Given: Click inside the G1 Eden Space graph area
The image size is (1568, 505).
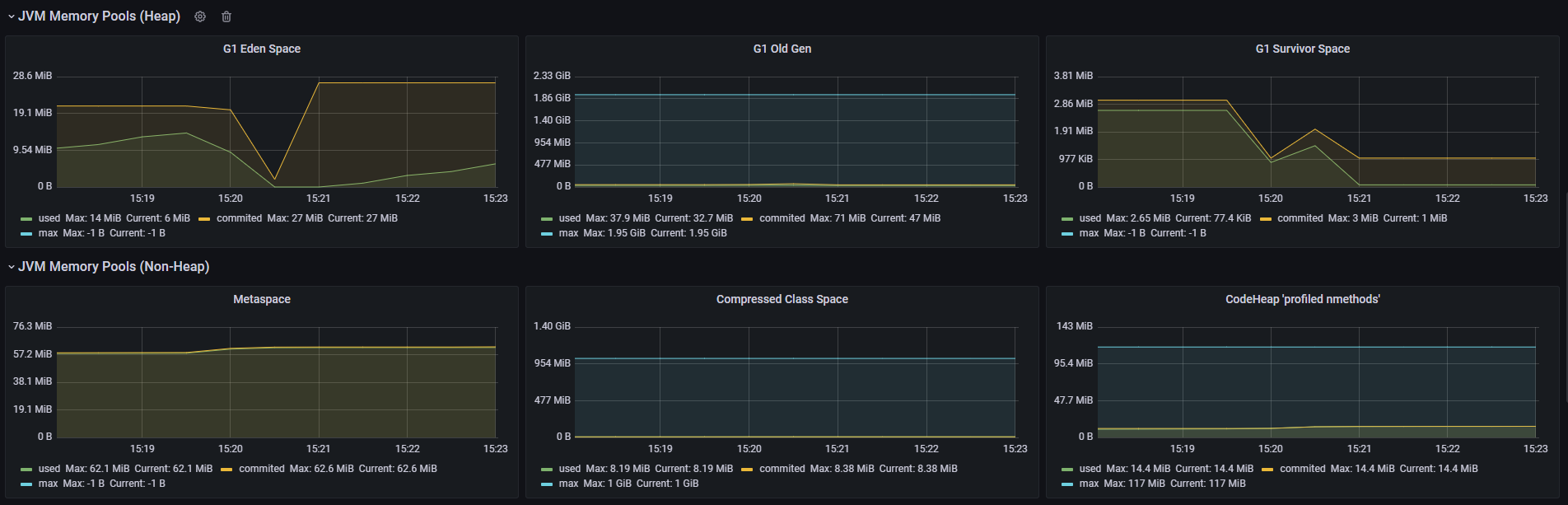Looking at the screenshot, I should coord(277,132).
